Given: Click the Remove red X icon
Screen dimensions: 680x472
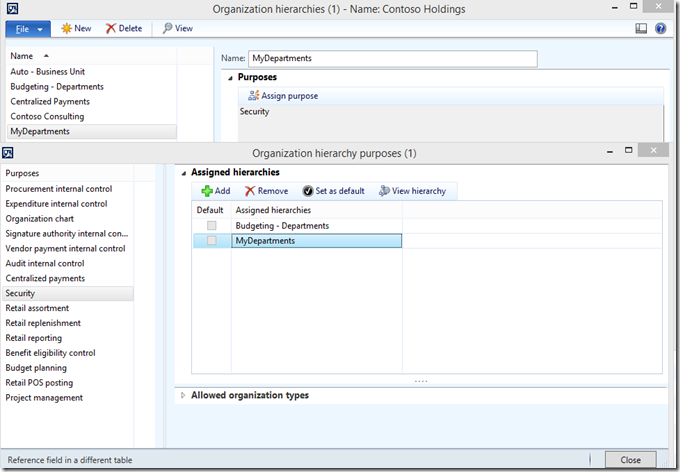Looking at the screenshot, I should coord(249,191).
